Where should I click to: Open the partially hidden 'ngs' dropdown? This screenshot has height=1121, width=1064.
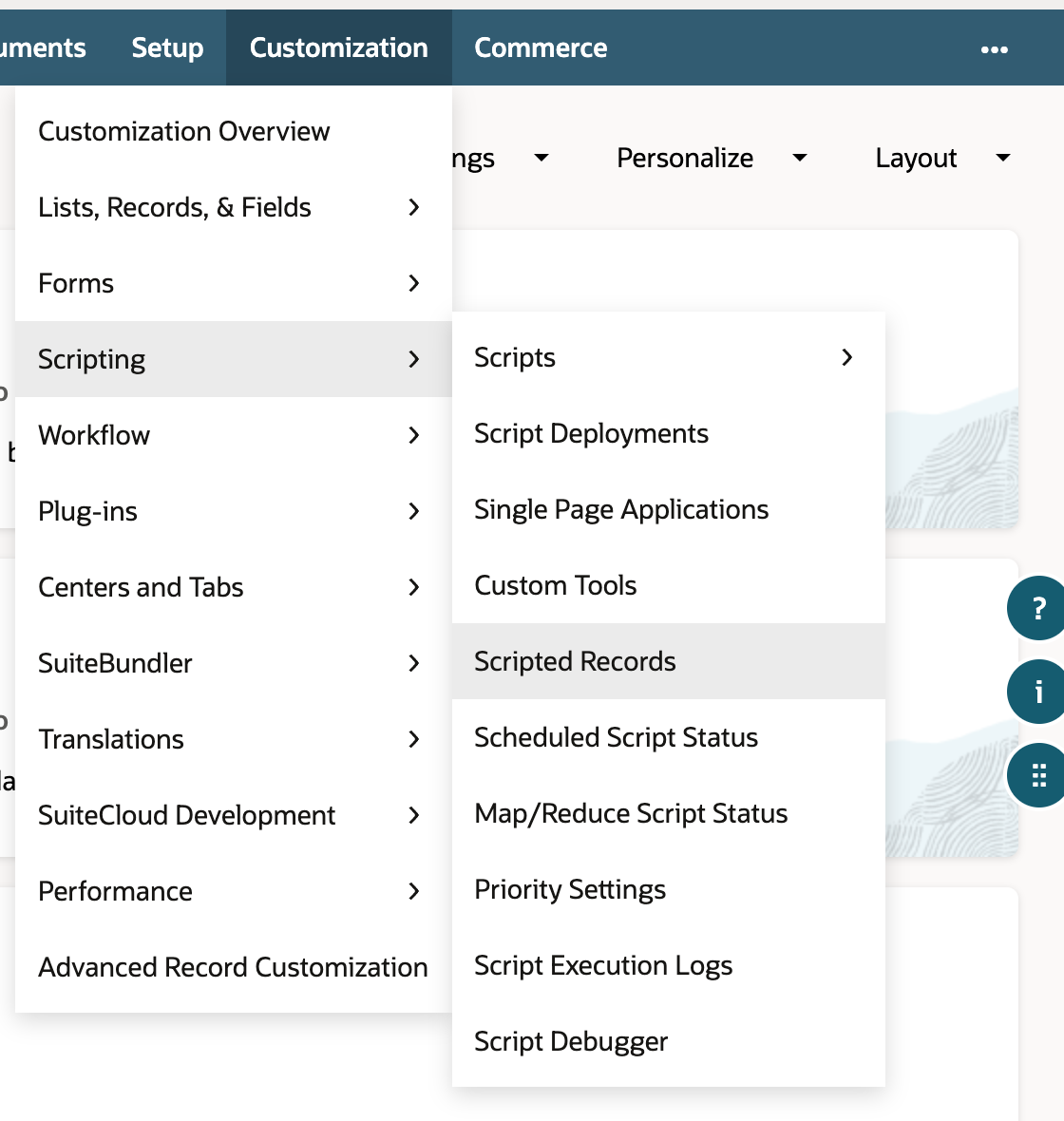(x=501, y=158)
